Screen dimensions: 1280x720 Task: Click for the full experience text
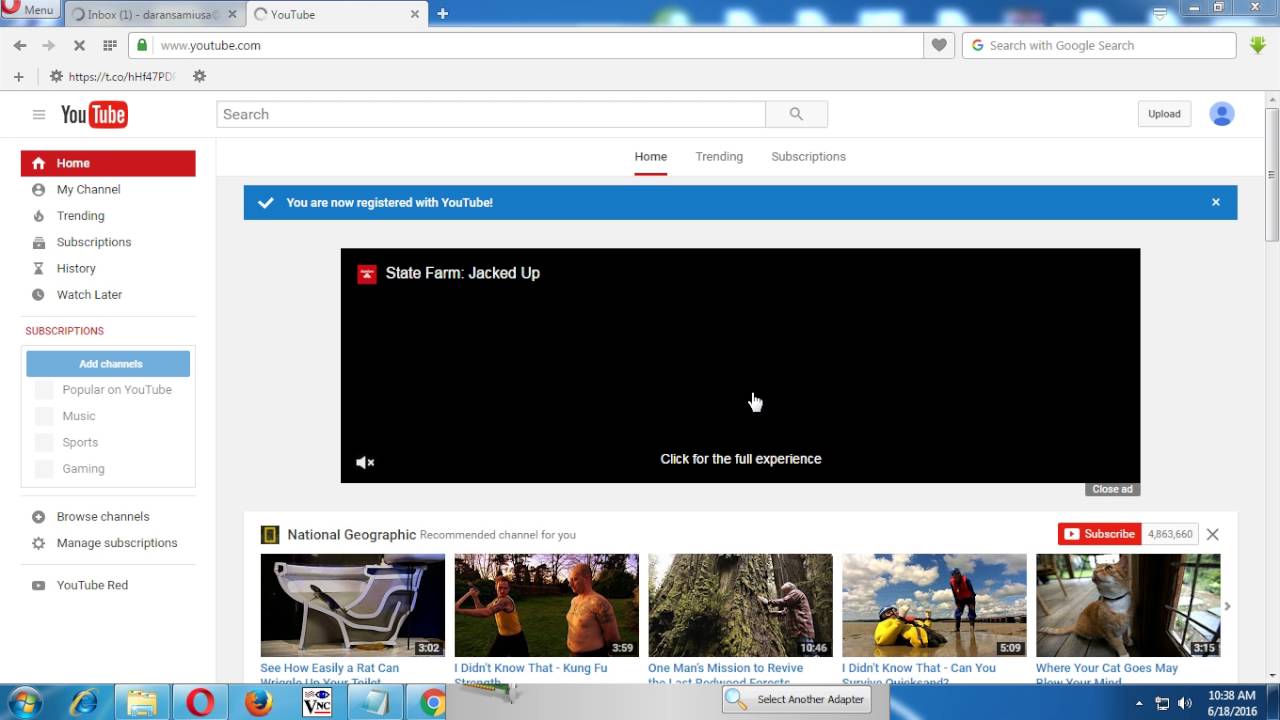[x=741, y=459]
